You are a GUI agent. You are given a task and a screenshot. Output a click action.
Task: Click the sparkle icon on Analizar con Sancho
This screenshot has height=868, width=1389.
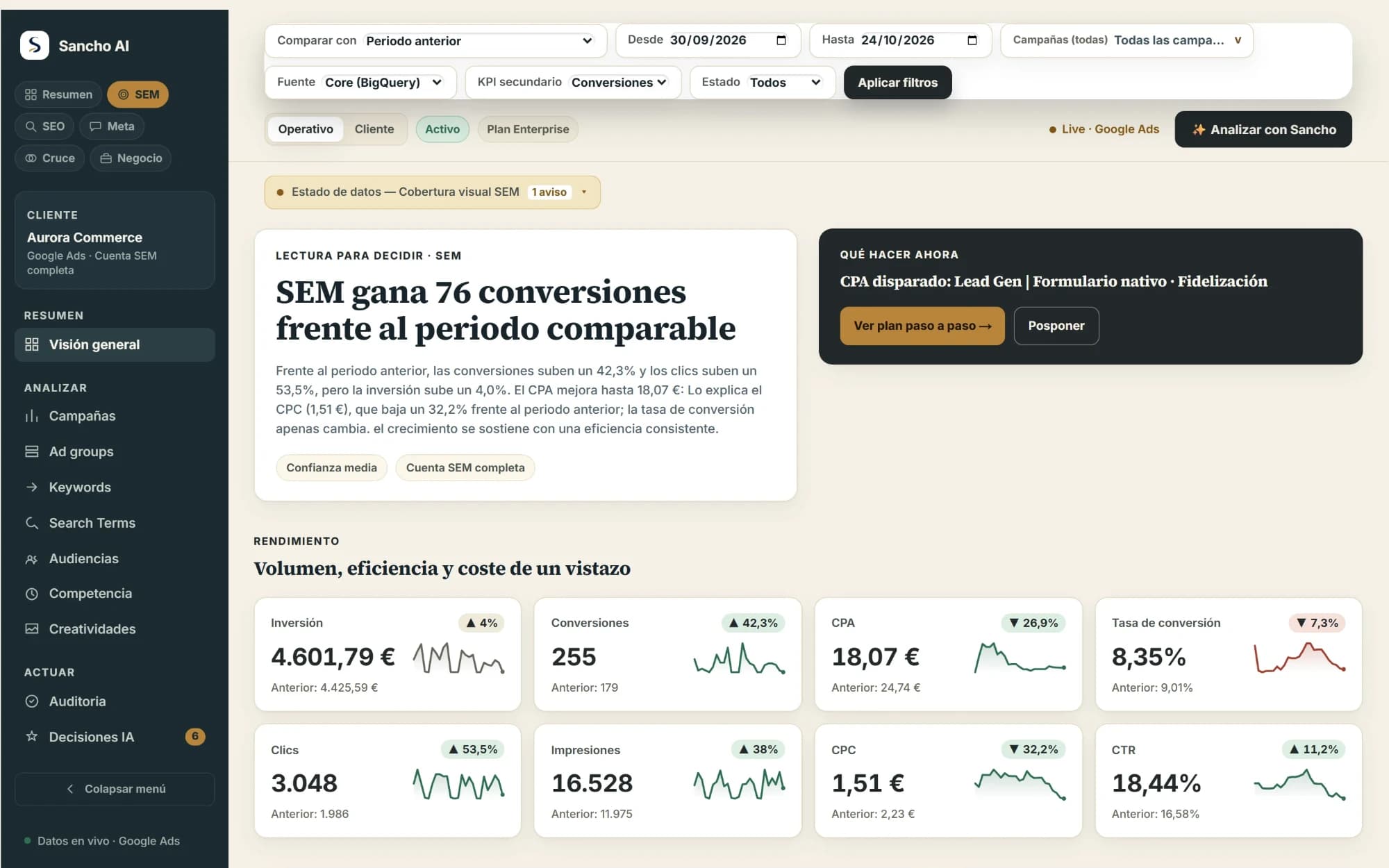click(x=1198, y=130)
